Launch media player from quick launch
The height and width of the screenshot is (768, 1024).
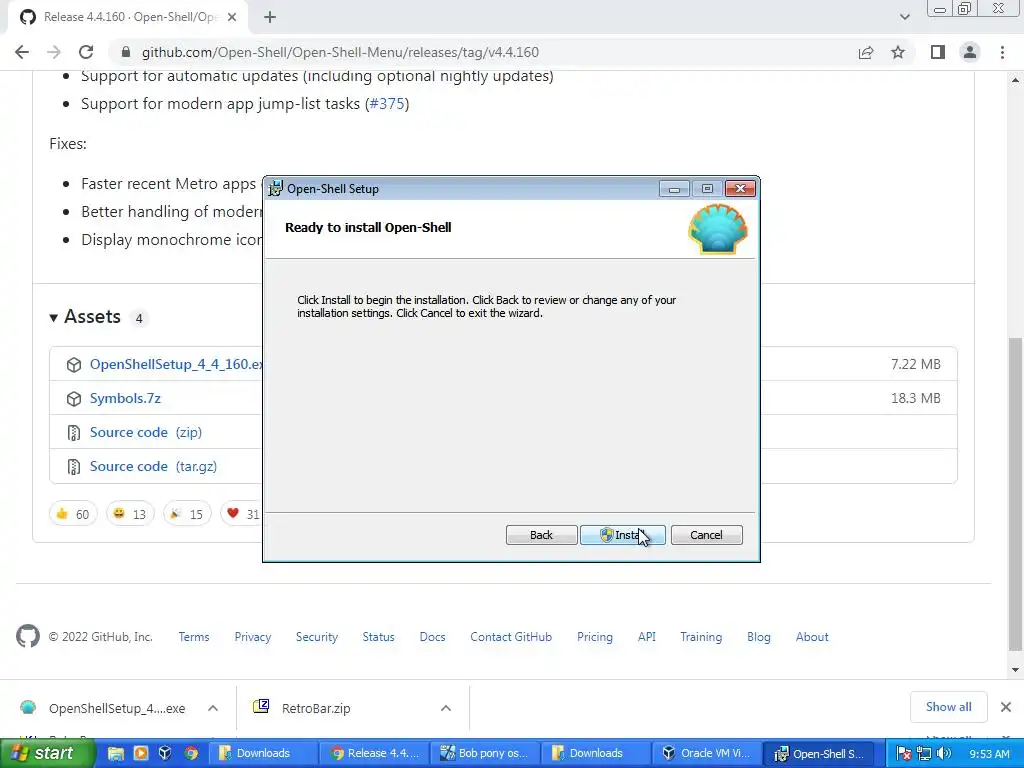click(140, 753)
